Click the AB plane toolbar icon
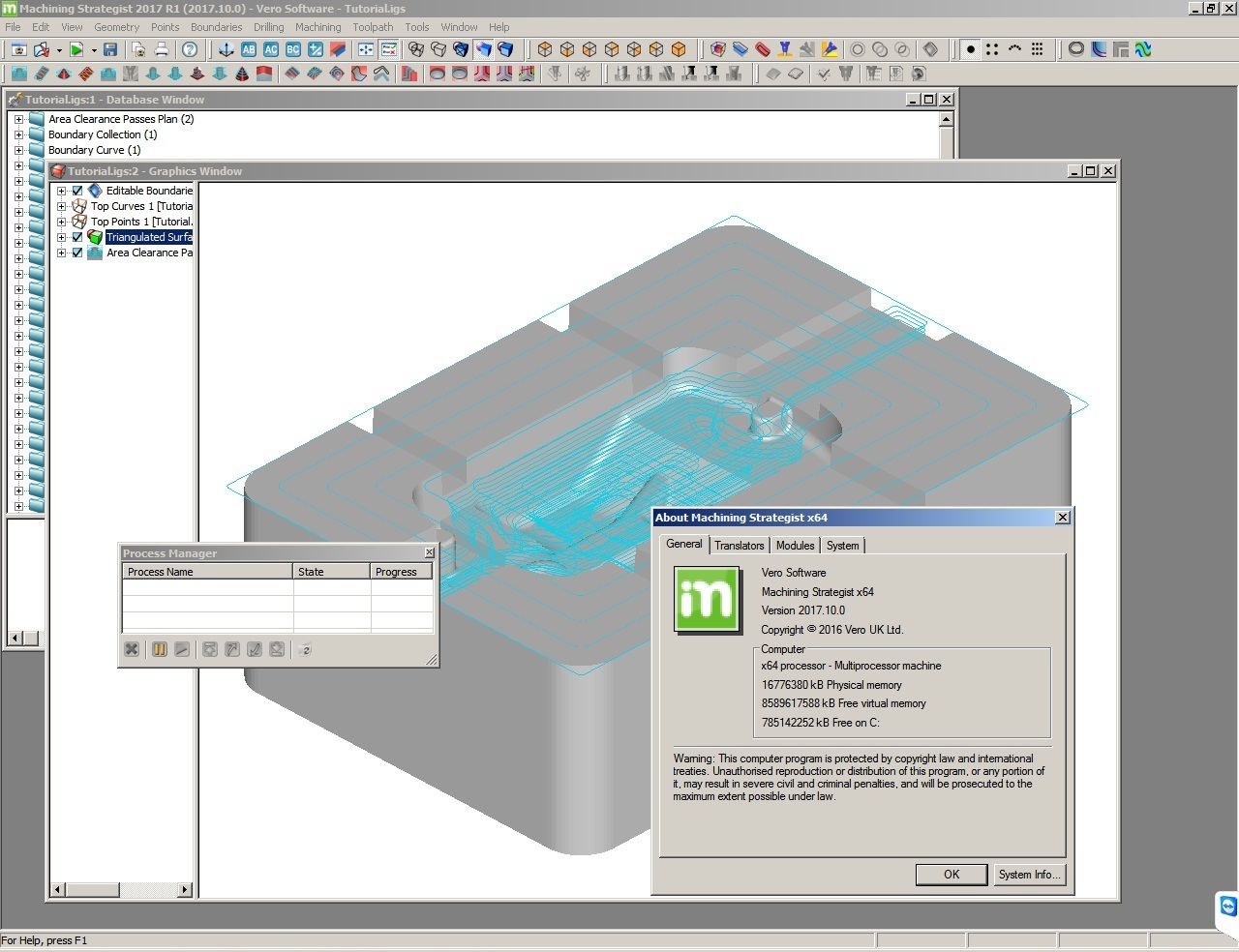Screen dimensions: 1239x952 [249, 49]
